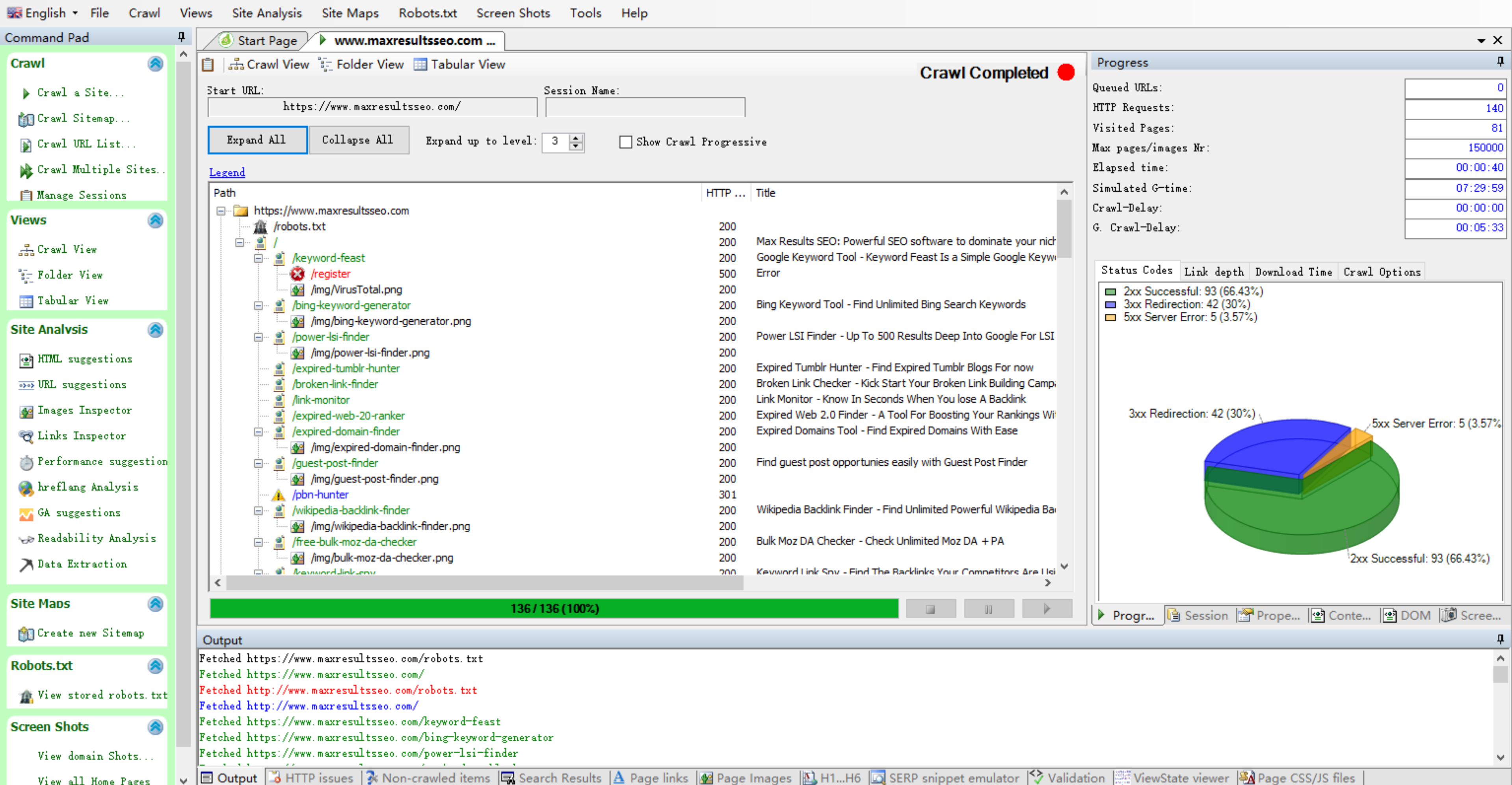Increase the expand level stepper
This screenshot has height=785, width=1512.
577,137
